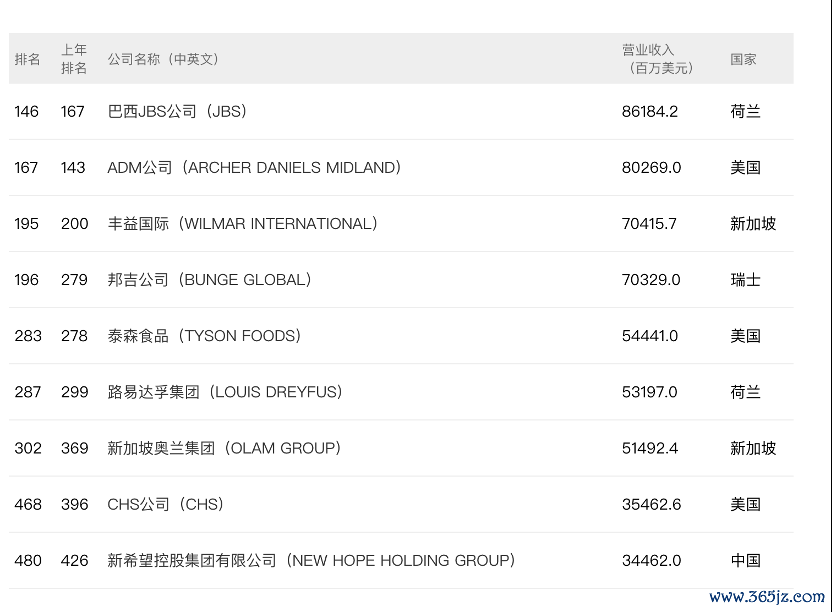Click the 中国 country cell
This screenshot has height=612, width=832.
[x=746, y=561]
